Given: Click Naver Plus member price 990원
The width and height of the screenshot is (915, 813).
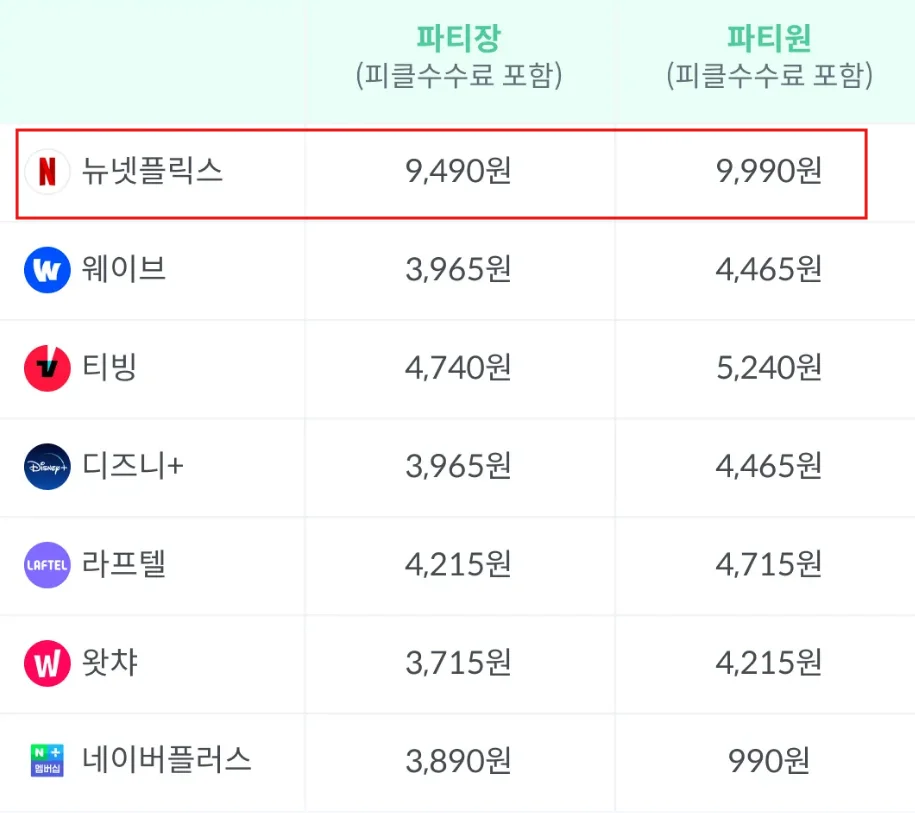Looking at the screenshot, I should pos(769,761).
